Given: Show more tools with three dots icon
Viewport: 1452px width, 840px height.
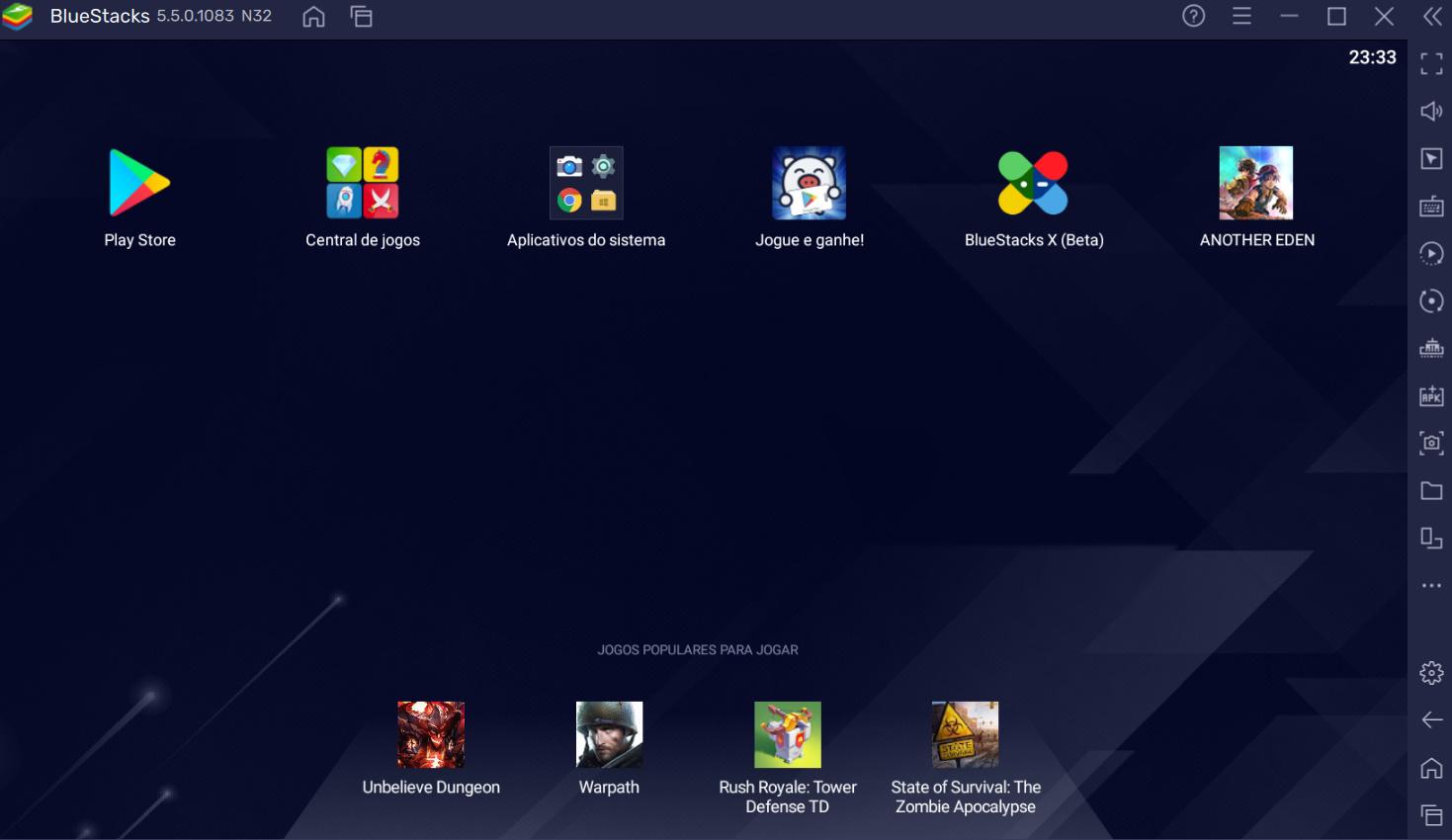Looking at the screenshot, I should pos(1431,586).
